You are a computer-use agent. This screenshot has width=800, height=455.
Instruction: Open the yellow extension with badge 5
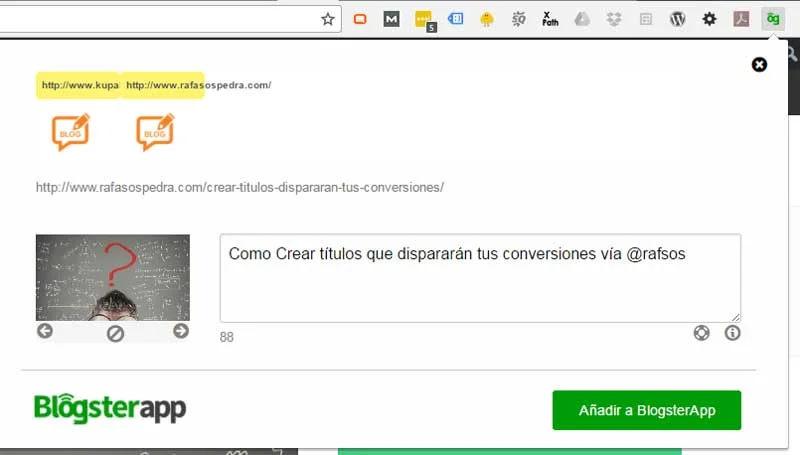click(x=424, y=20)
